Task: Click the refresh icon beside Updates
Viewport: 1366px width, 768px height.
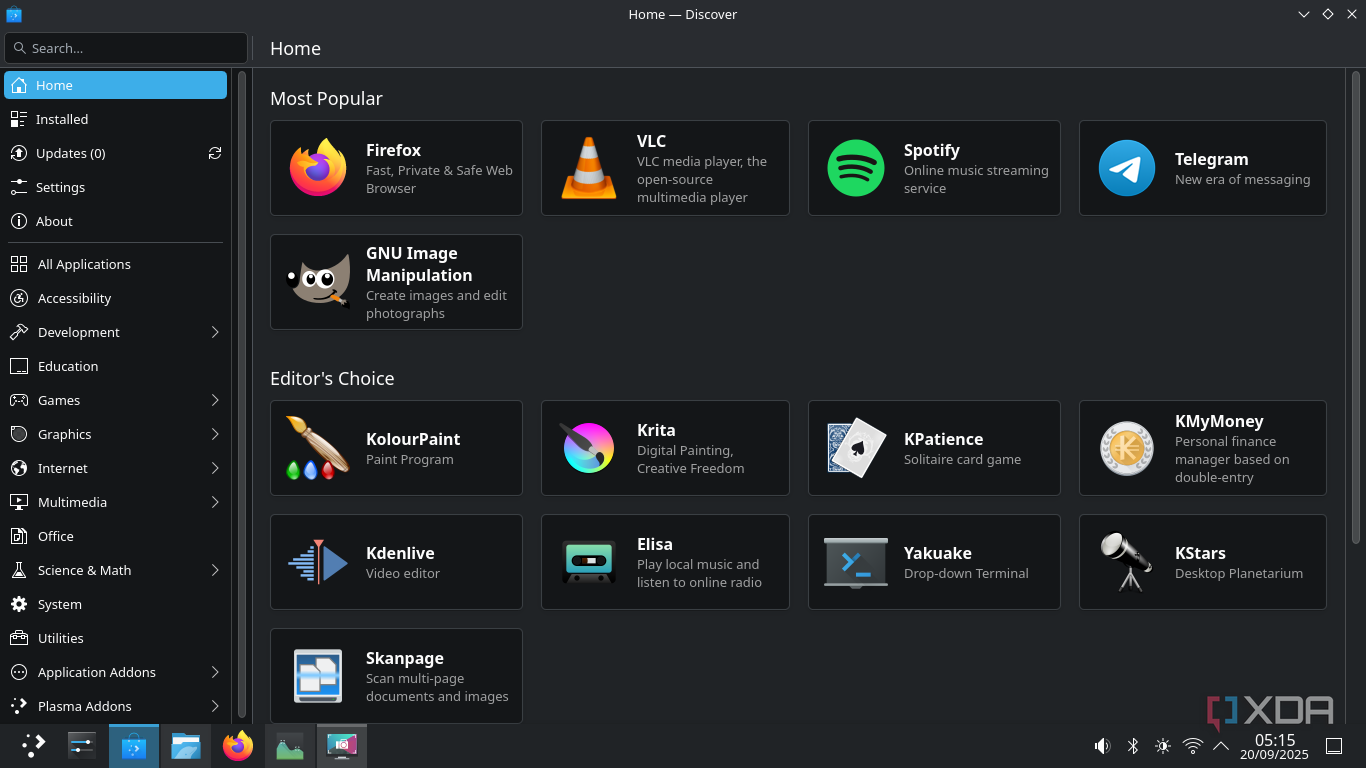Action: pos(215,153)
